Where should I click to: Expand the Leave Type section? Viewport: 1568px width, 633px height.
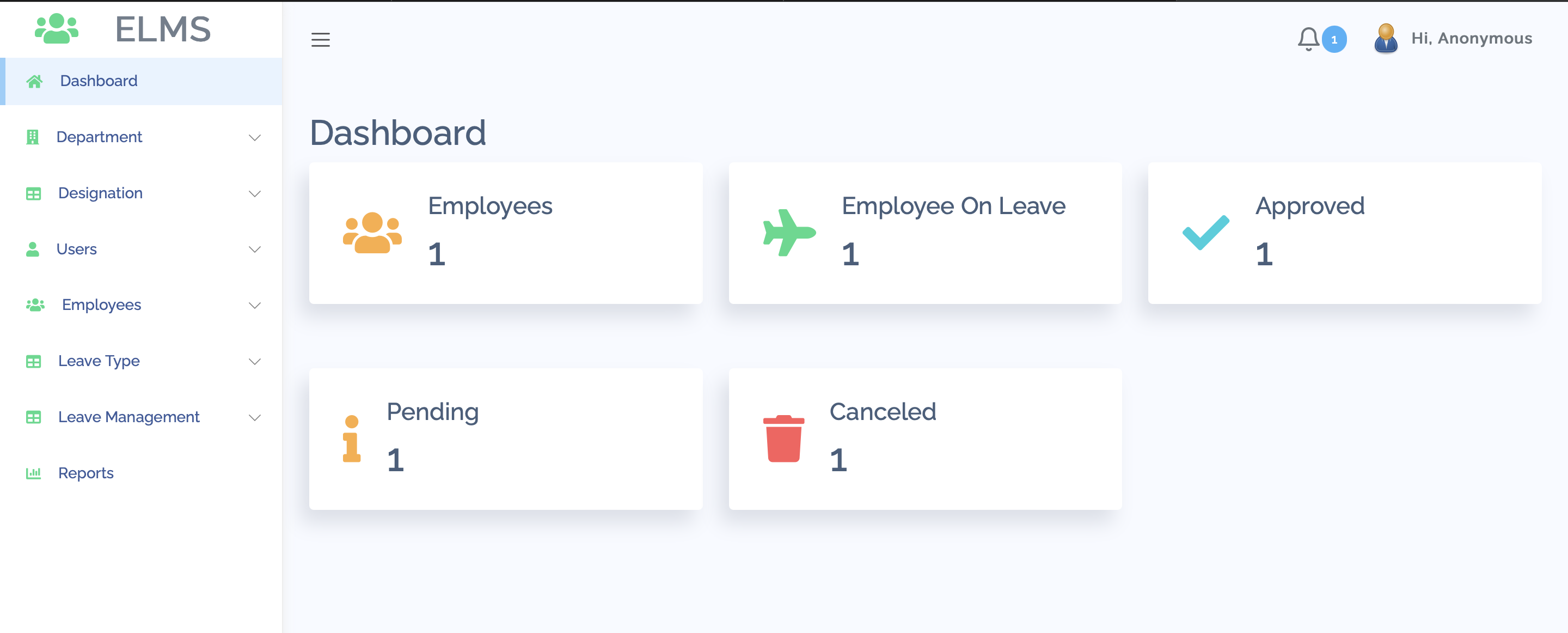coord(254,361)
